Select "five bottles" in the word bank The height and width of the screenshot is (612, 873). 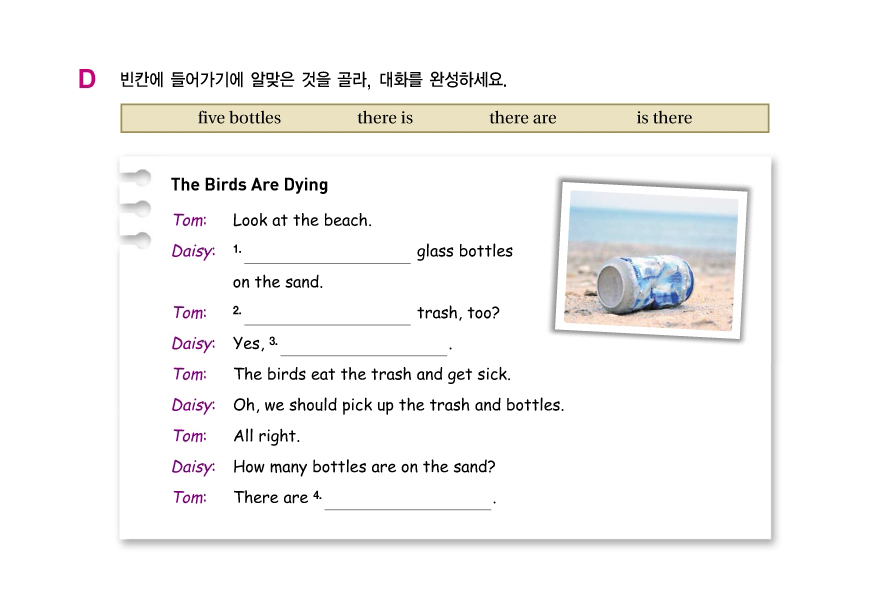(x=239, y=118)
